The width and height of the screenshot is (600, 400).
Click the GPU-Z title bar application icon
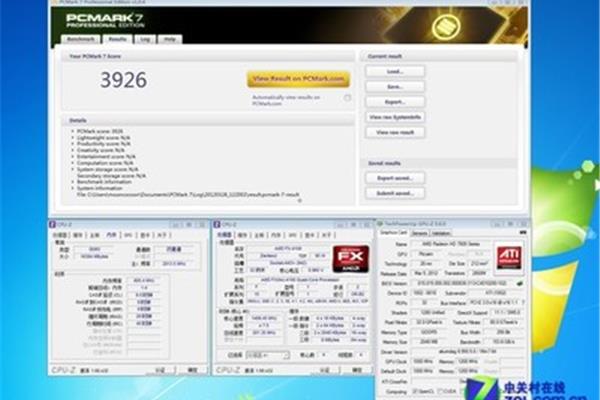(x=380, y=223)
